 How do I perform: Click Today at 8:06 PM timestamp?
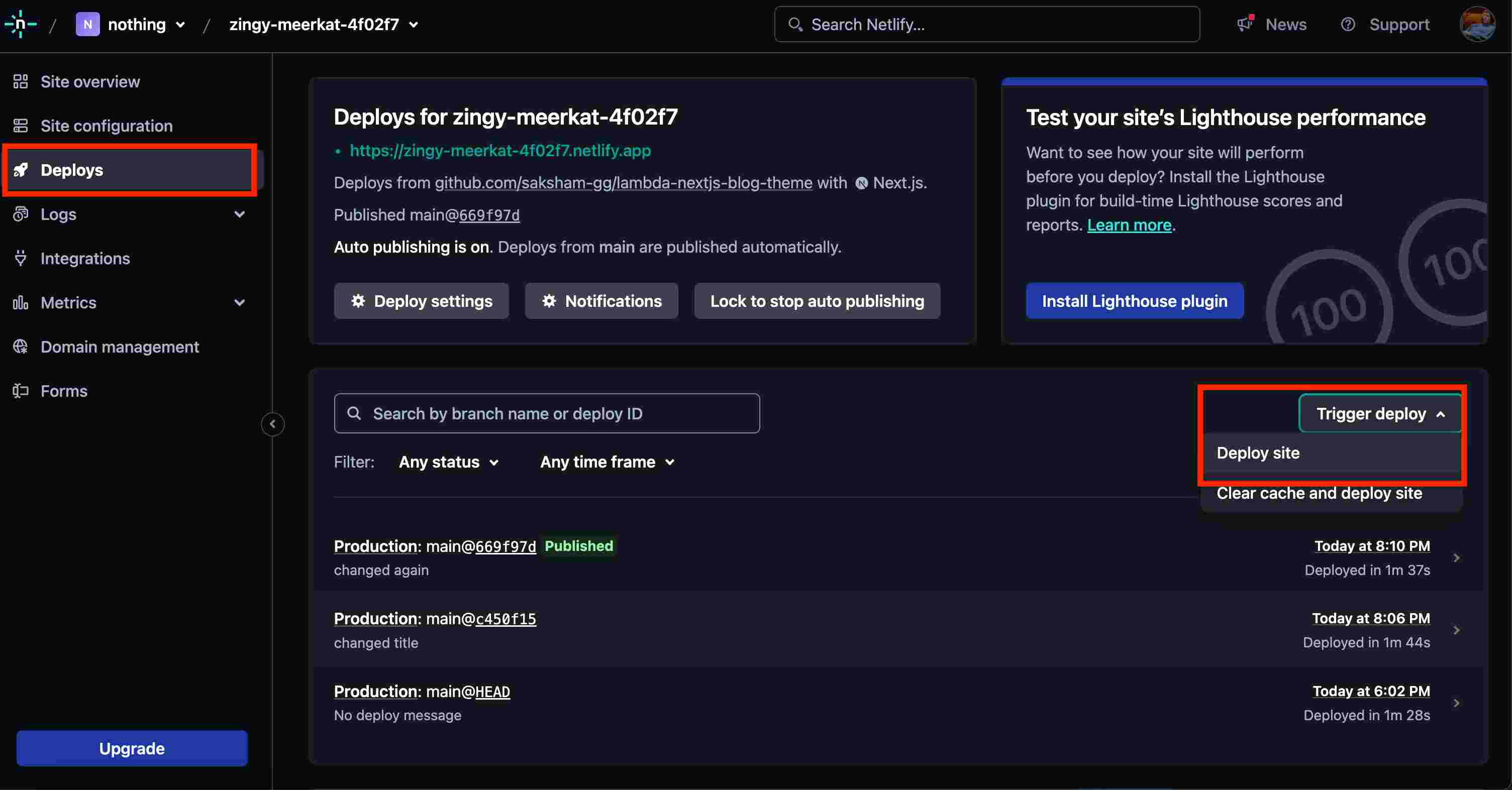1371,618
